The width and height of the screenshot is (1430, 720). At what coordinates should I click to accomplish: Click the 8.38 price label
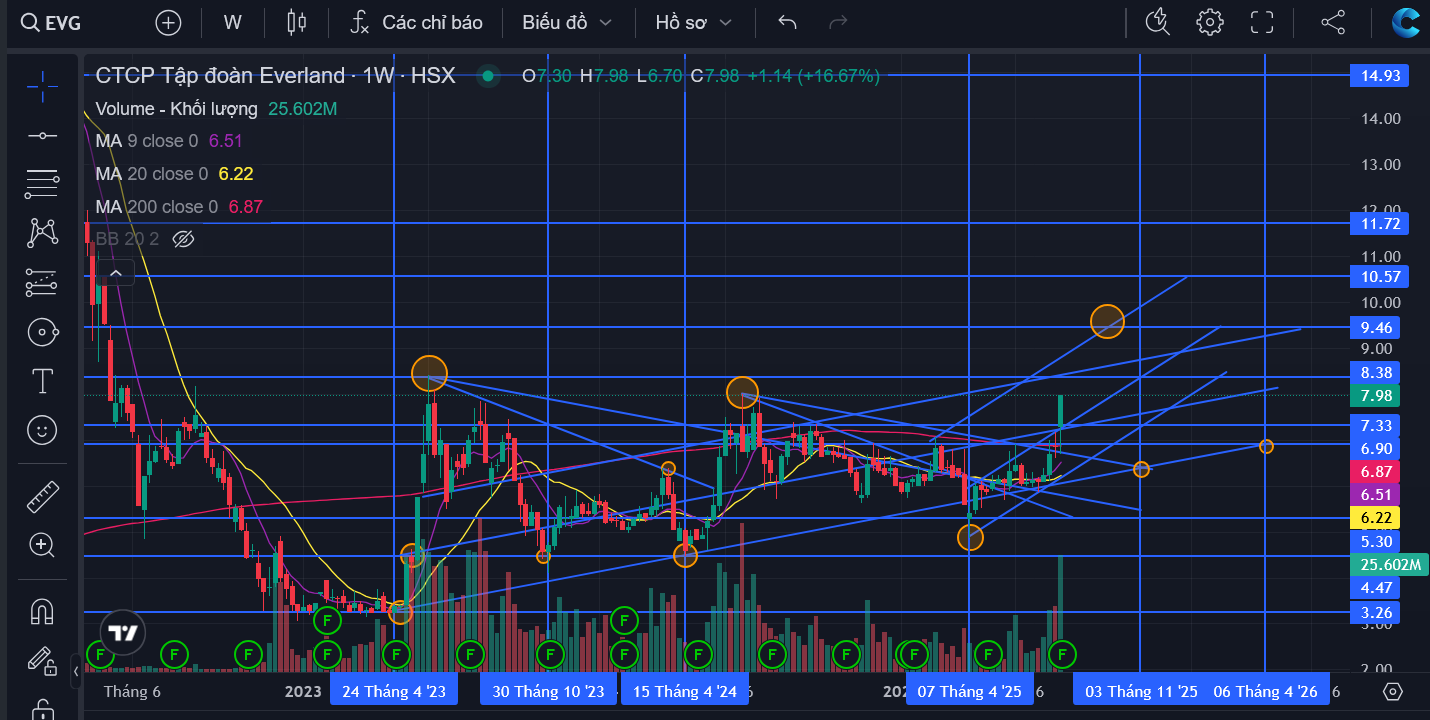click(1374, 373)
